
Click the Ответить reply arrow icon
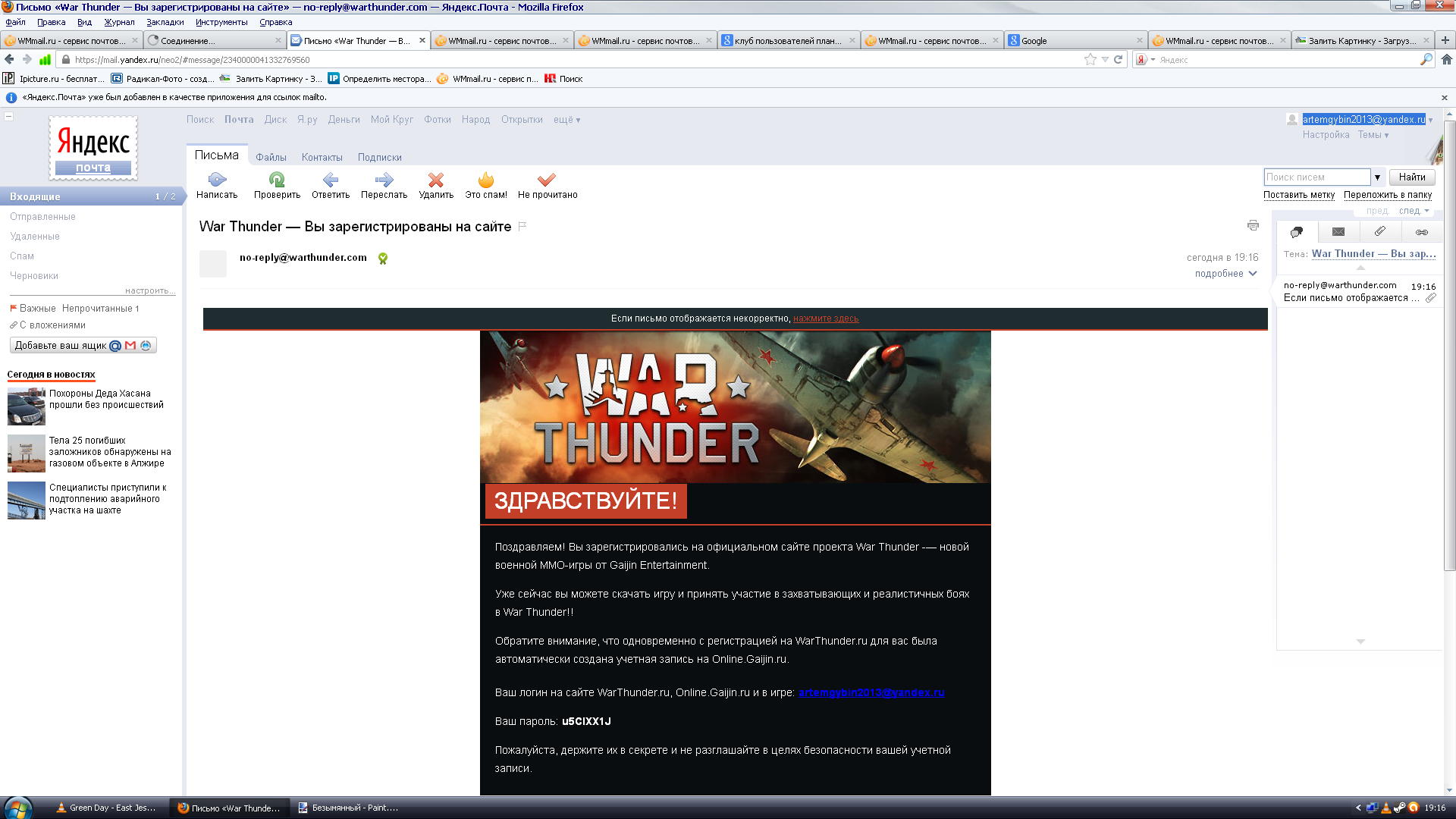pos(331,180)
